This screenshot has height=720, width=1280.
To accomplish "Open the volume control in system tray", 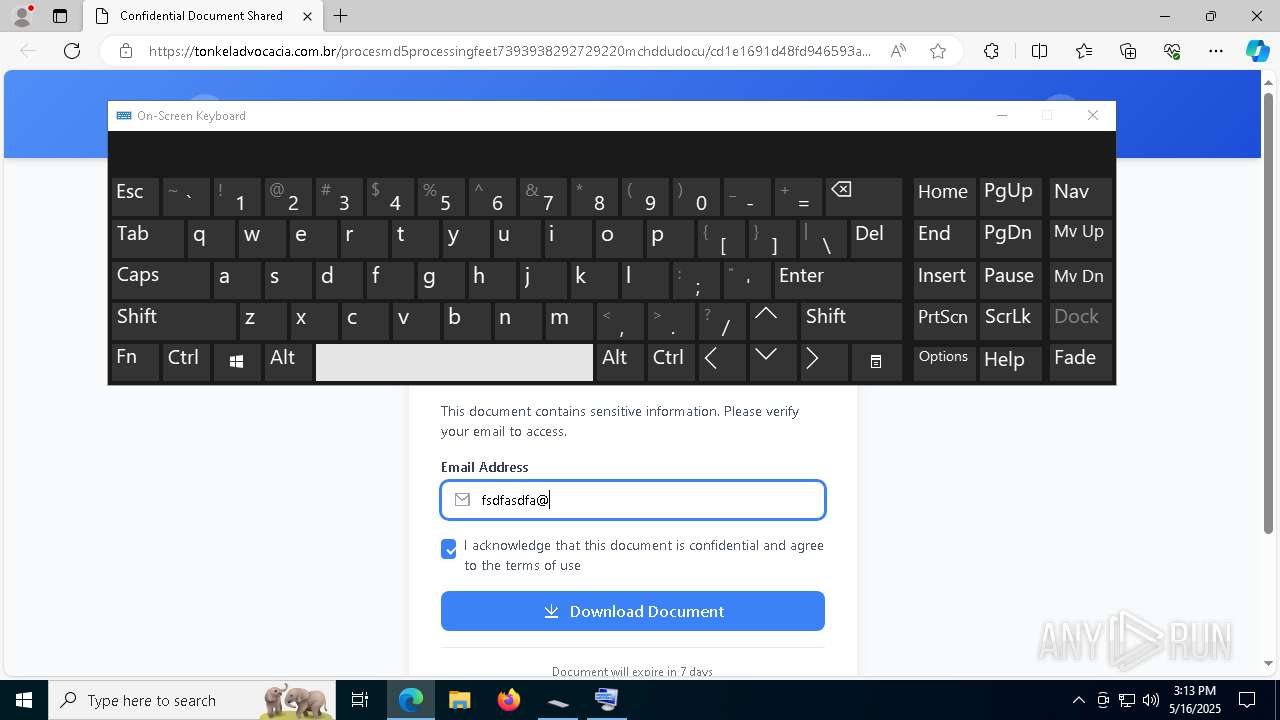I will tap(1150, 700).
